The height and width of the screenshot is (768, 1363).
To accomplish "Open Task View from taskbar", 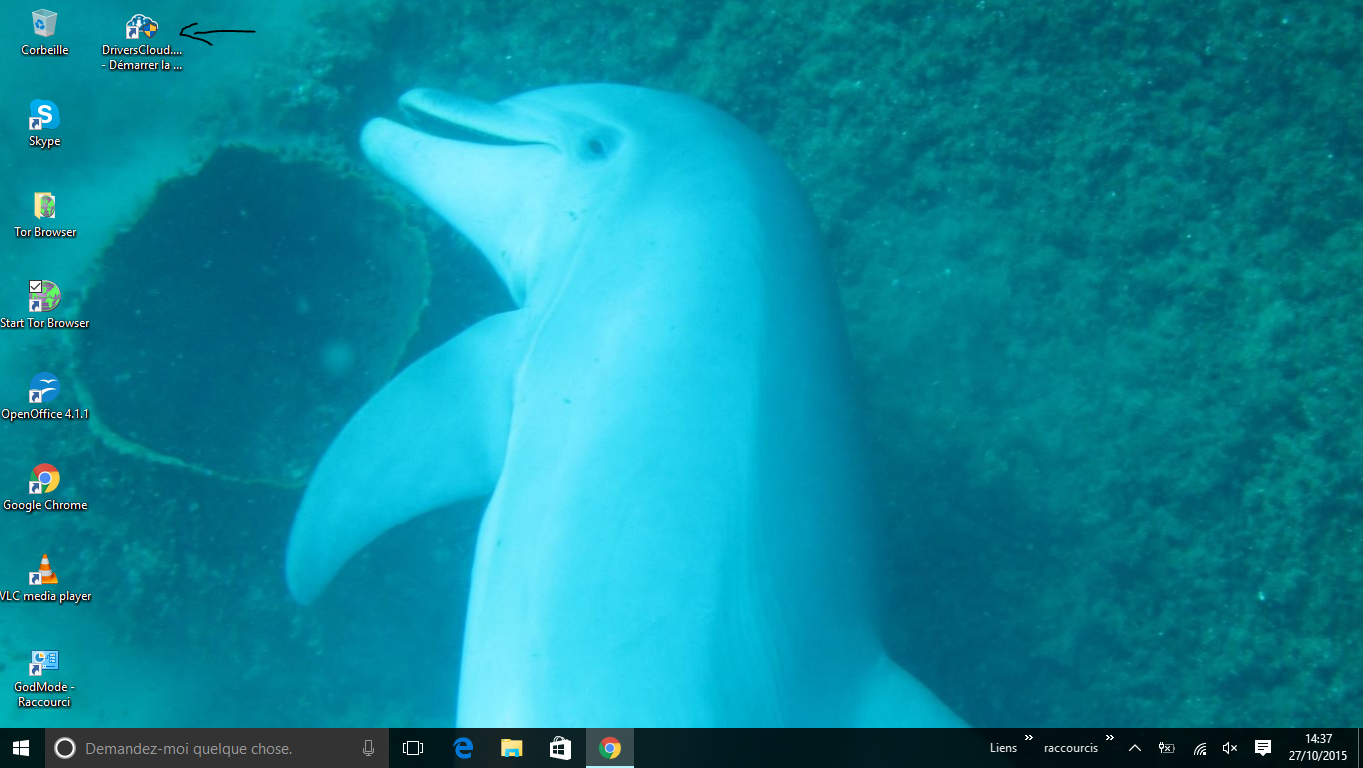I will pyautogui.click(x=413, y=748).
